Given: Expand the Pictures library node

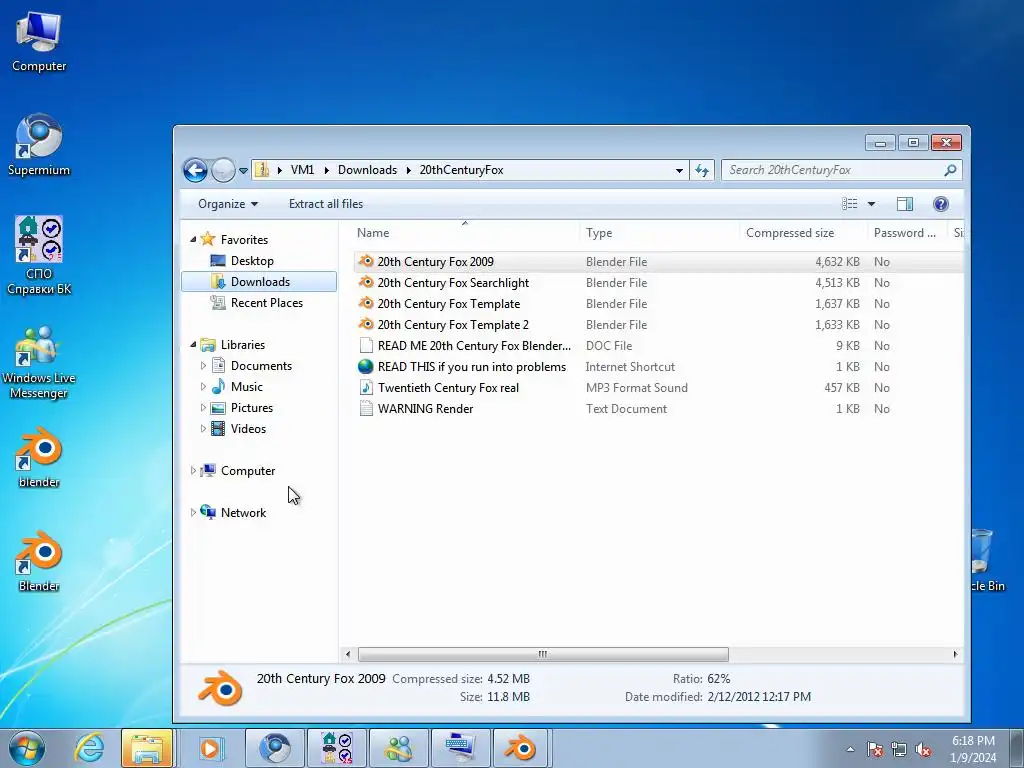Looking at the screenshot, I should pyautogui.click(x=203, y=408).
